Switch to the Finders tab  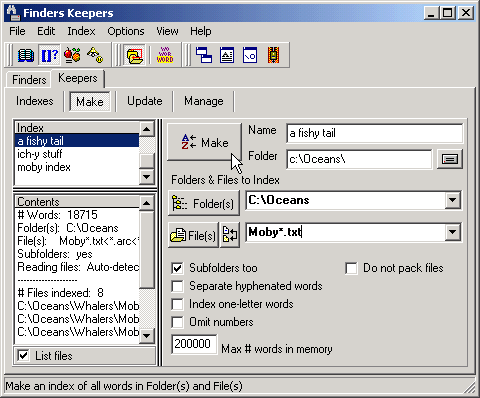point(29,80)
